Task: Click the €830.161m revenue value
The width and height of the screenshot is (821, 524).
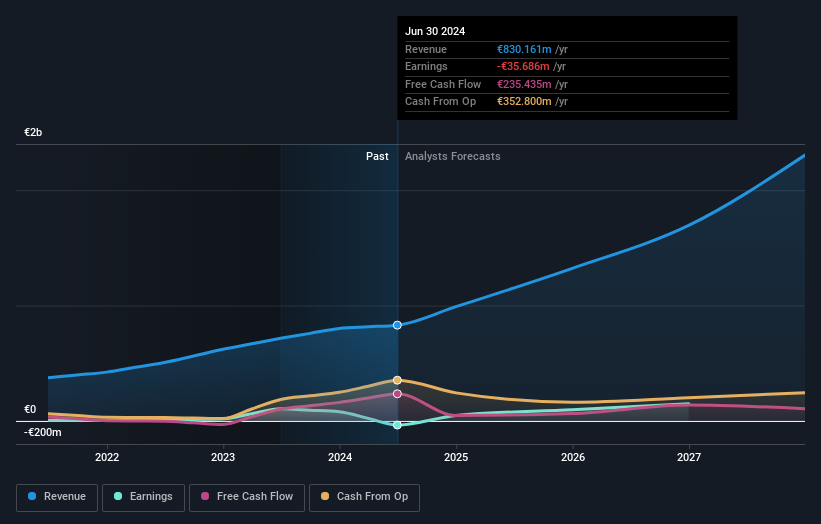Action: (524, 49)
